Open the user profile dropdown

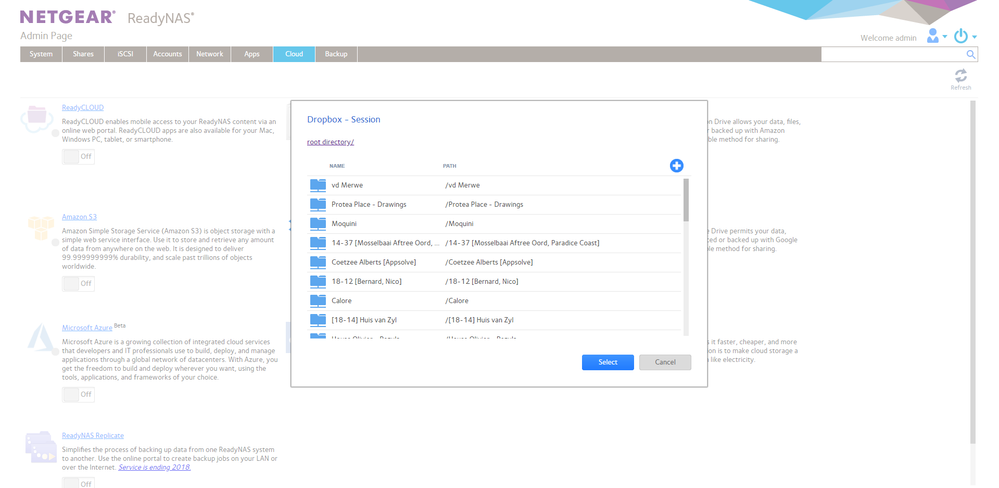[936, 36]
